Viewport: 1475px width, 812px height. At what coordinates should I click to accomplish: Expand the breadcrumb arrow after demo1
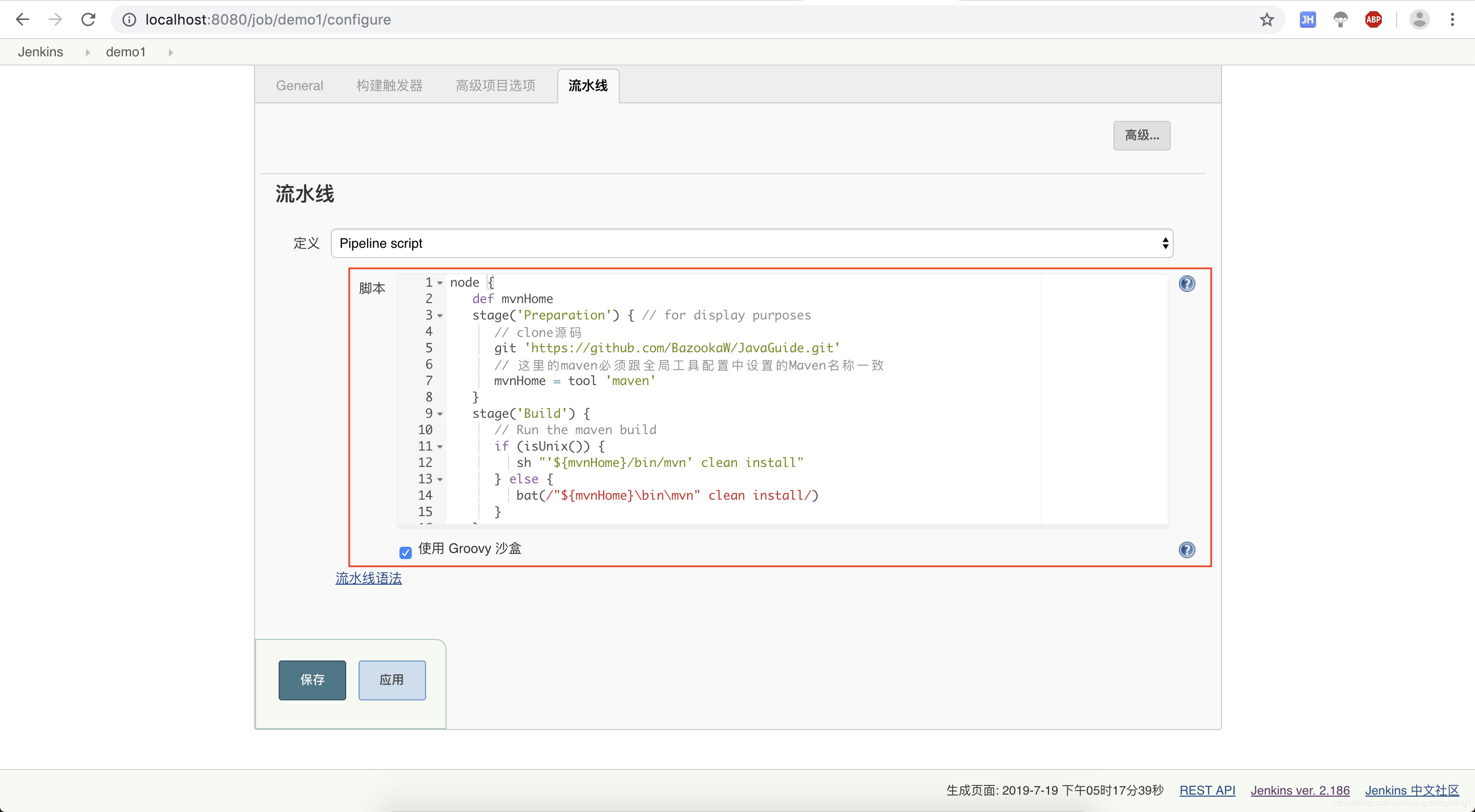pyautogui.click(x=170, y=53)
